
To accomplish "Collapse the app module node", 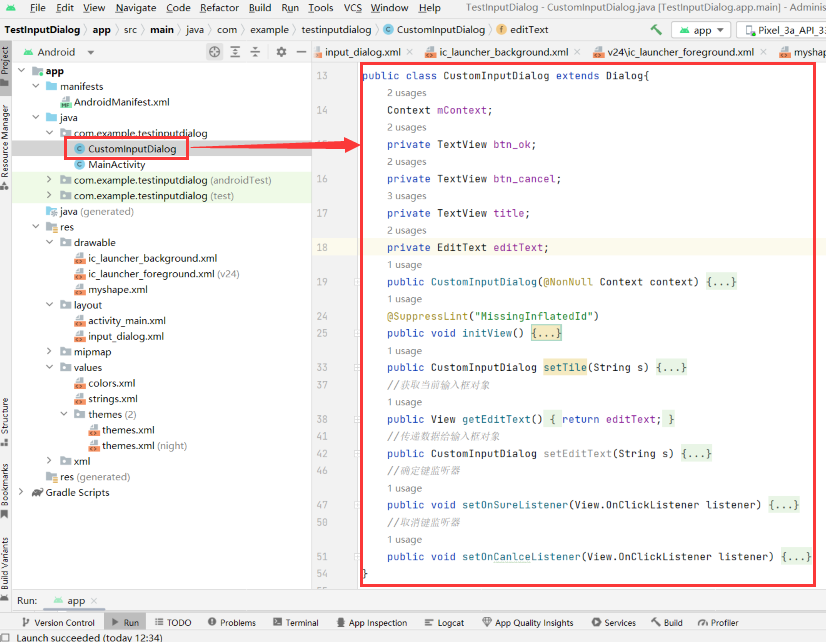I will click(x=22, y=70).
